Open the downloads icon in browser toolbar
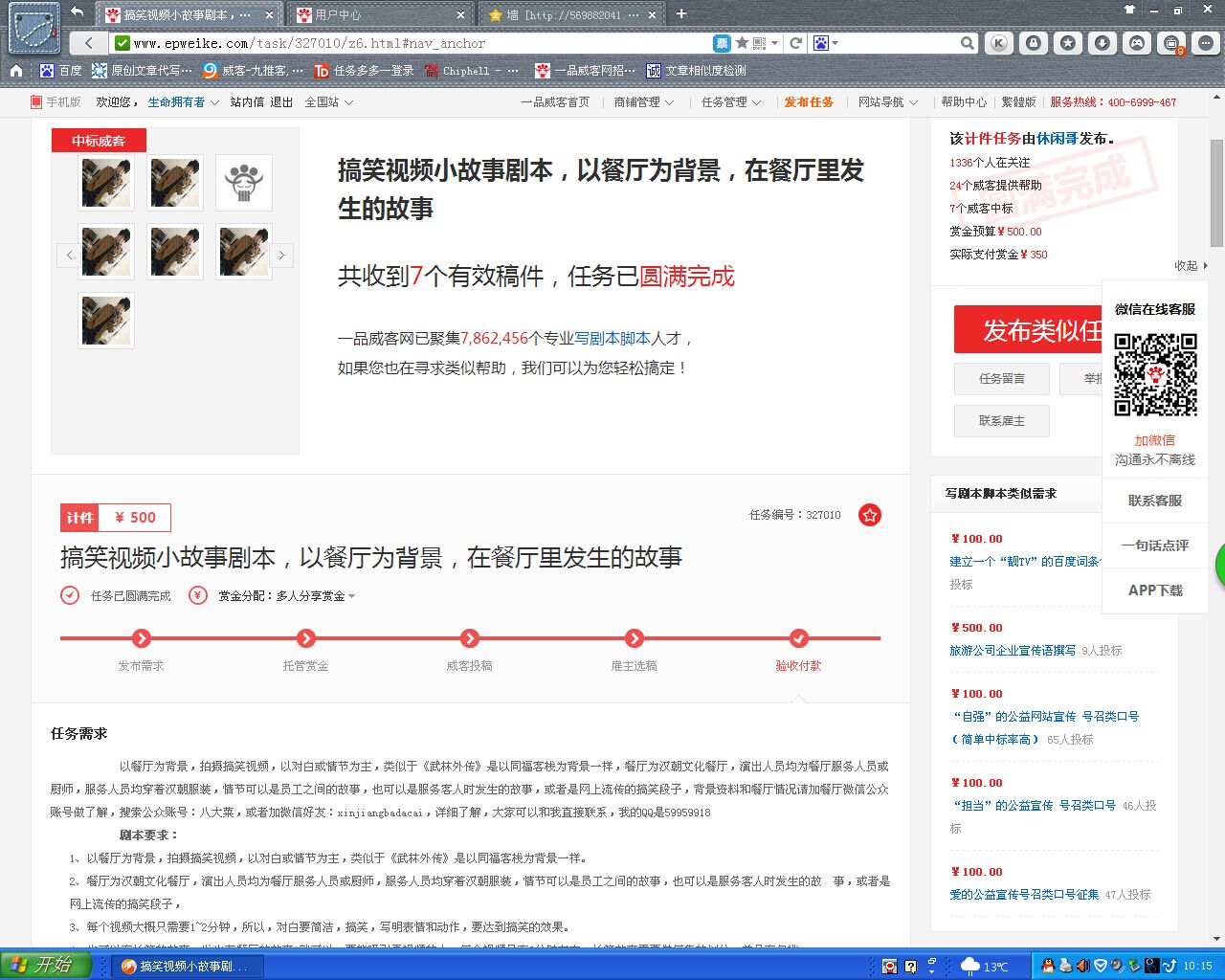Viewport: 1225px width, 980px height. [1102, 43]
